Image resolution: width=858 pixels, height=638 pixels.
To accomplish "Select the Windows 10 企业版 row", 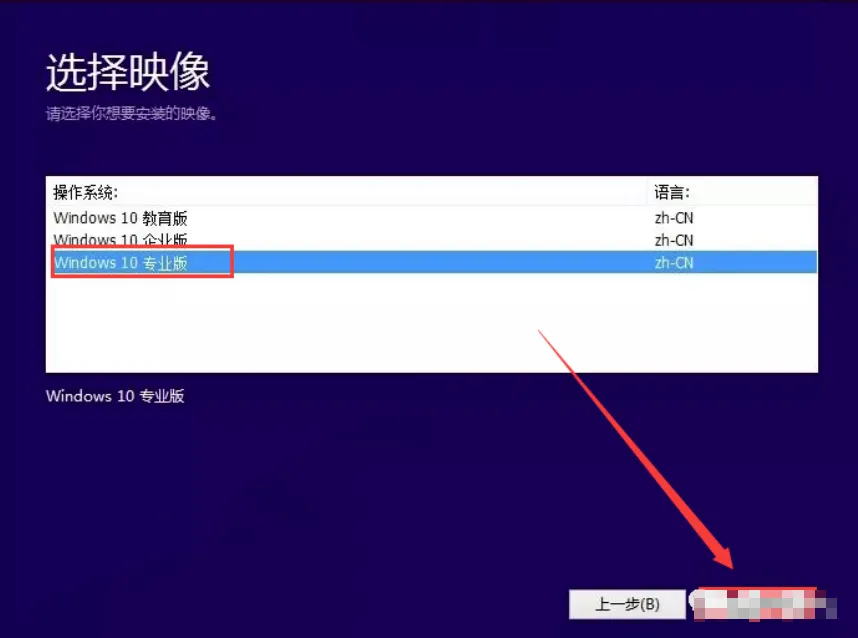I will [x=432, y=240].
